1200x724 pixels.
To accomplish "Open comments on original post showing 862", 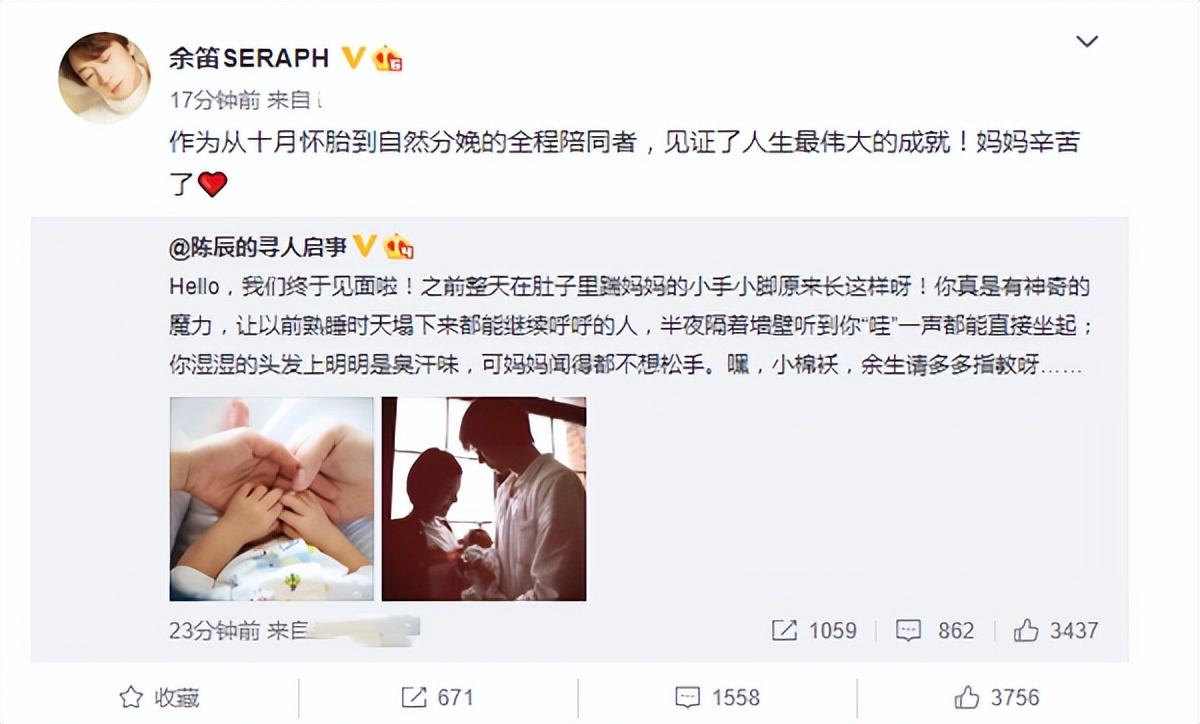I will tap(934, 630).
